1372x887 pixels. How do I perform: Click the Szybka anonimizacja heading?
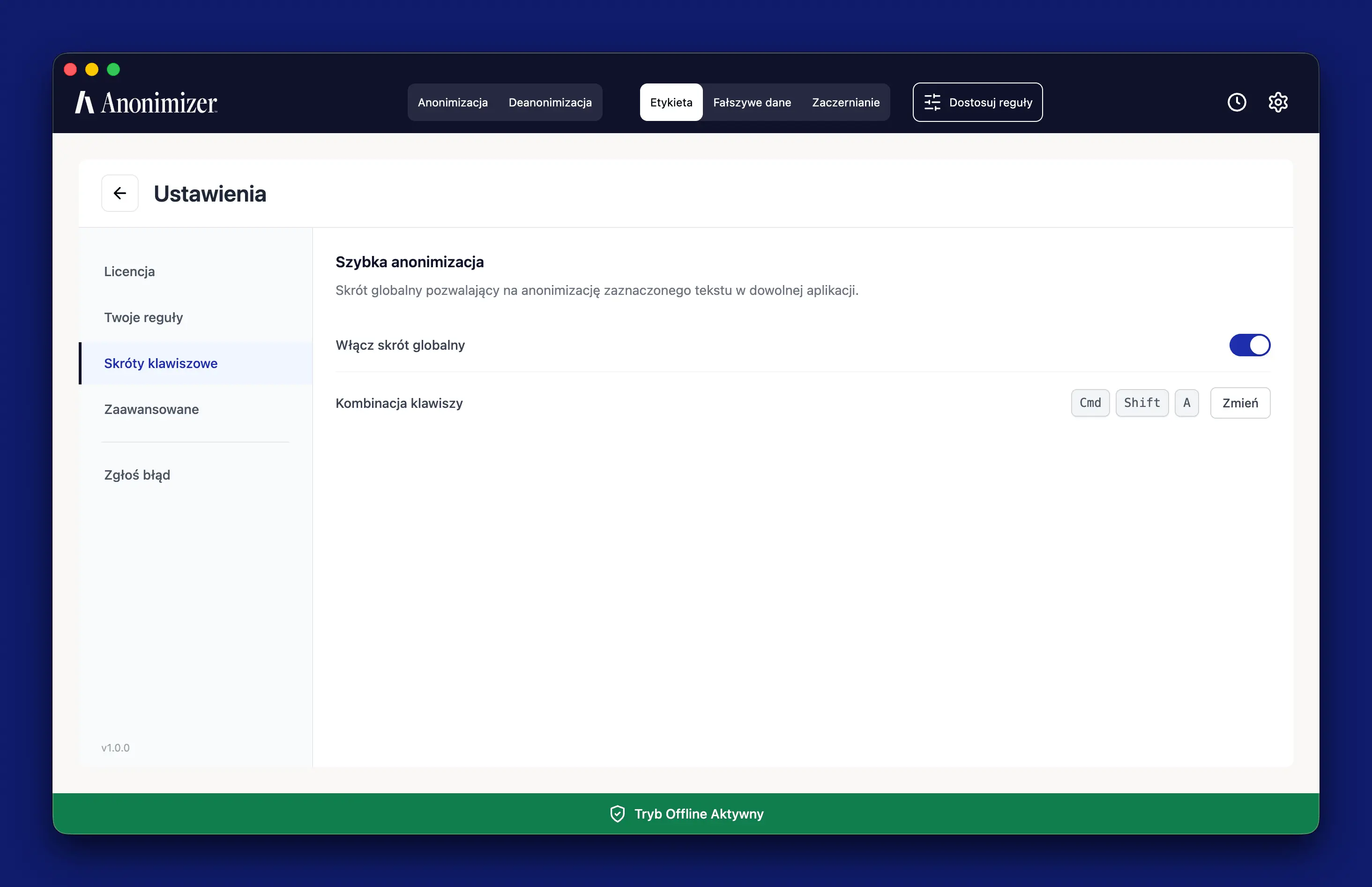[409, 262]
